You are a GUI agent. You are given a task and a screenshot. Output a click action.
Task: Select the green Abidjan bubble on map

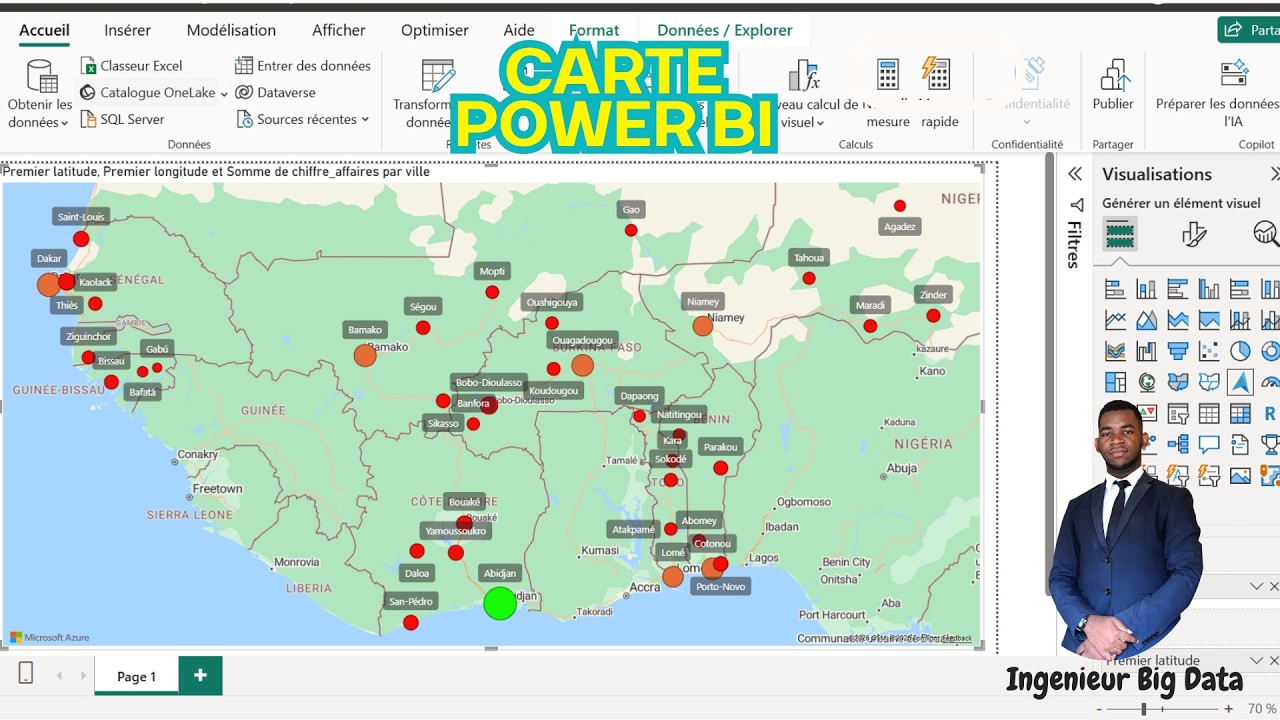tap(500, 603)
